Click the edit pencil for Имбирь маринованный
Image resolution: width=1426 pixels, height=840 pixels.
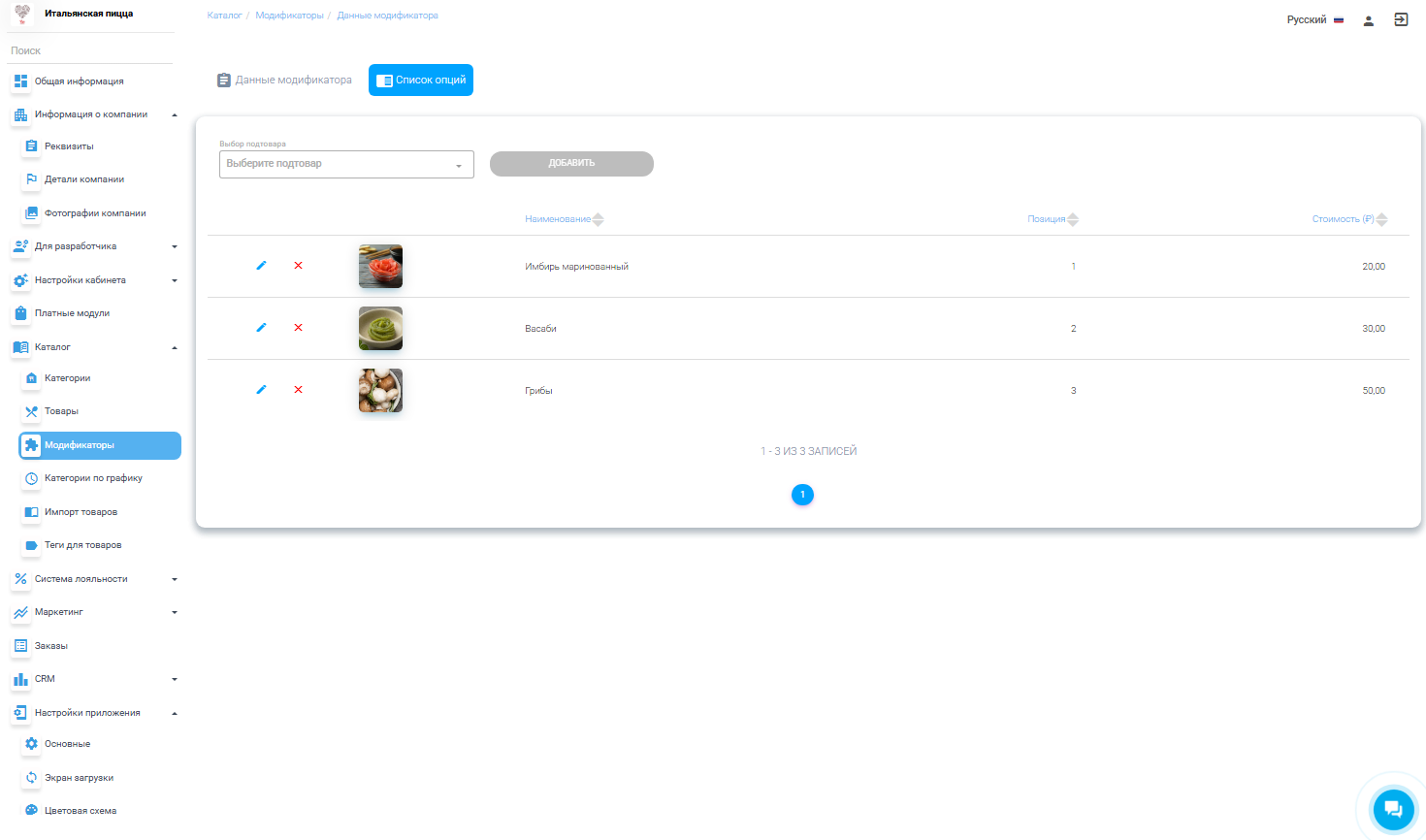click(261, 266)
